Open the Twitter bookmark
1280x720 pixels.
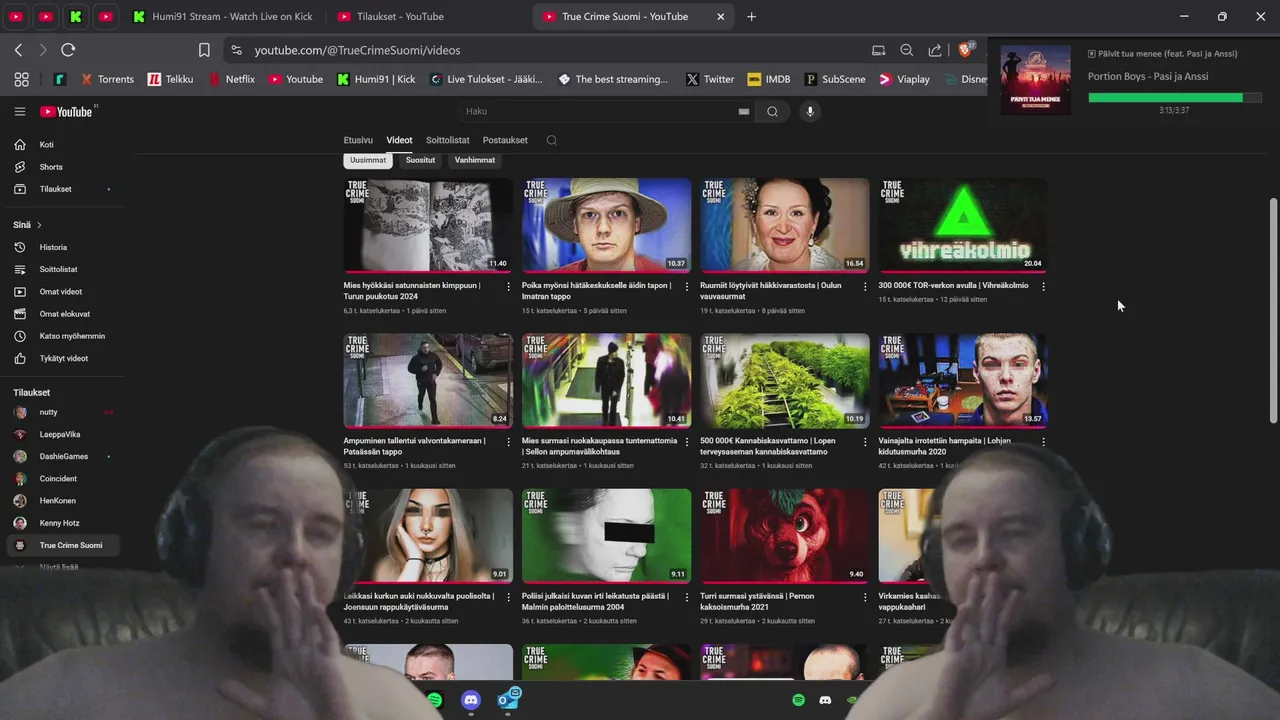[x=710, y=79]
